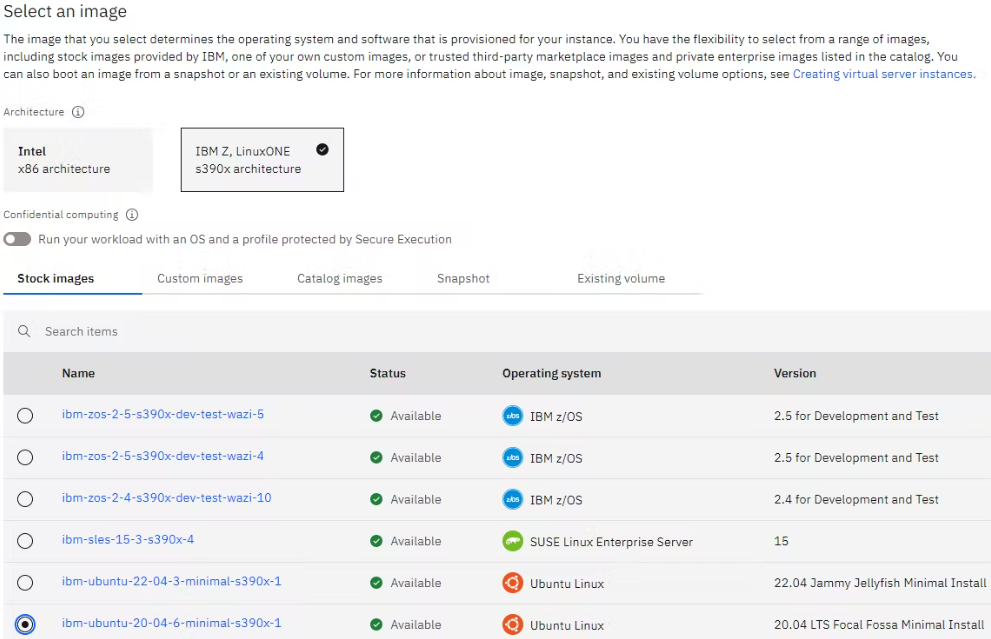The height and width of the screenshot is (639, 991).
Task: Switch to the Existing volume tab
Action: point(621,279)
